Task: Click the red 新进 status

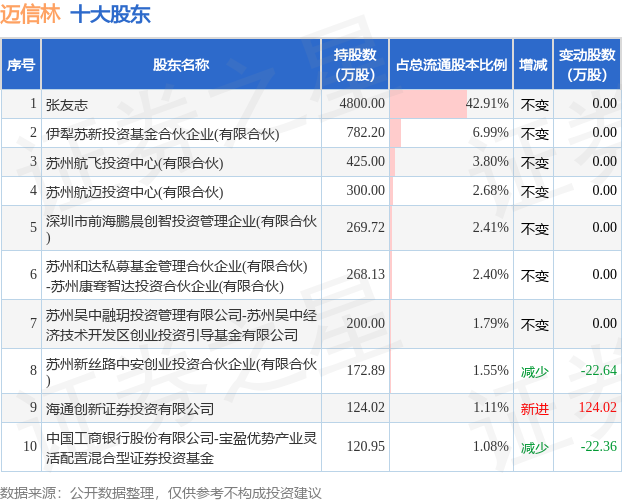Action: [x=534, y=409]
